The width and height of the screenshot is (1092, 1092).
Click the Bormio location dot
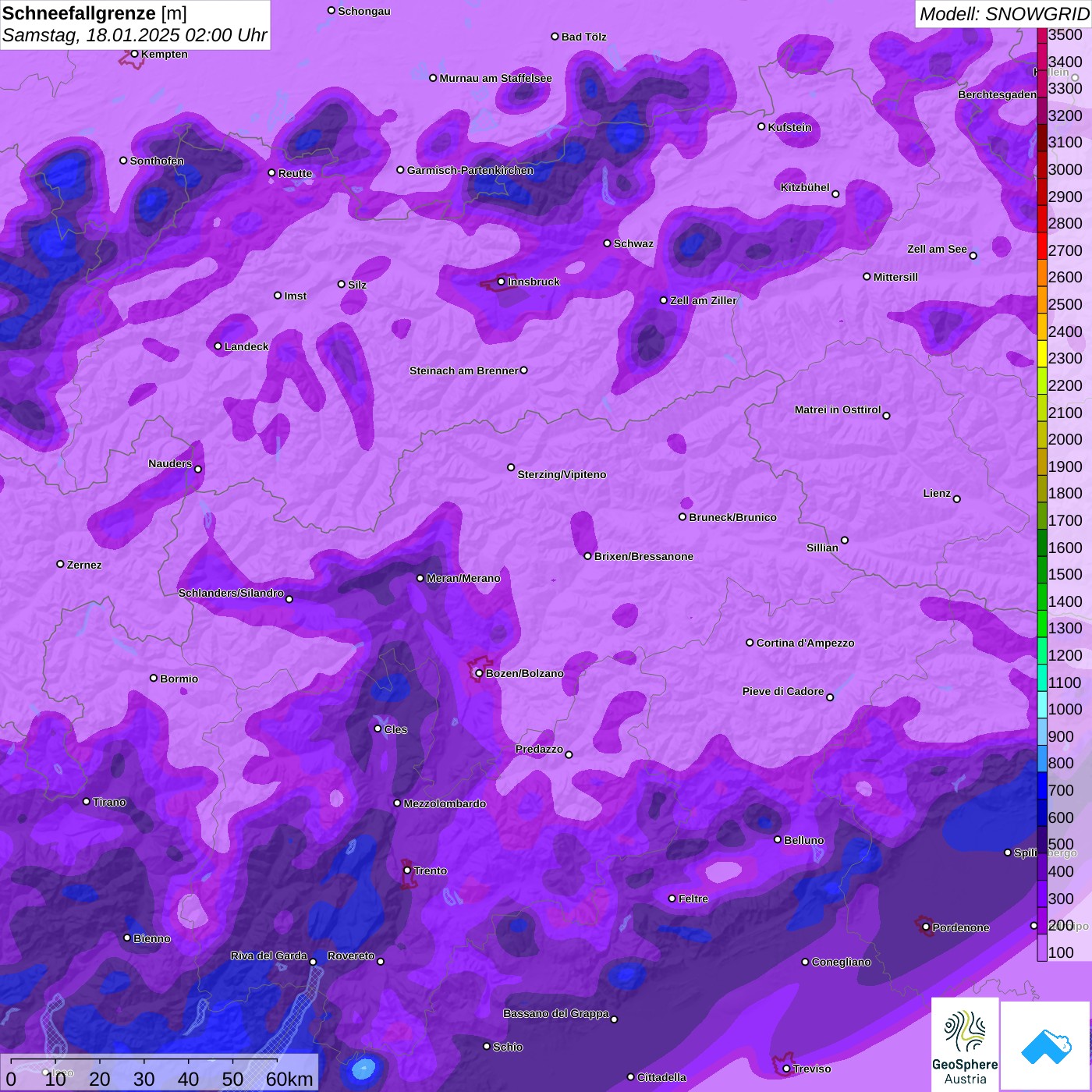(x=154, y=678)
